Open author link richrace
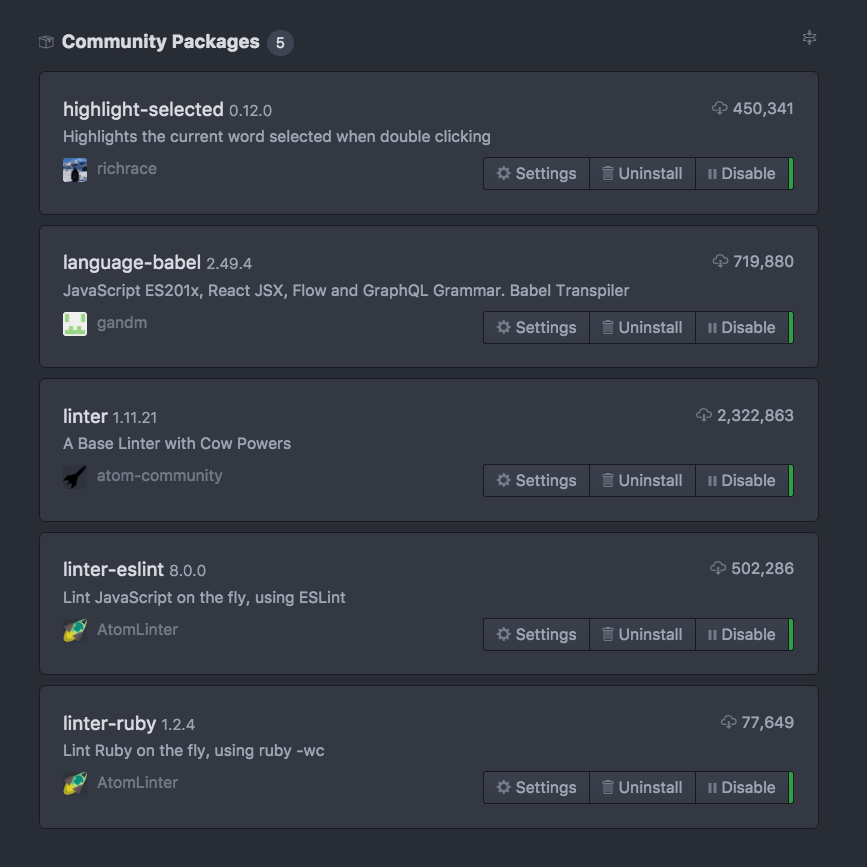The height and width of the screenshot is (867, 867). tap(127, 169)
